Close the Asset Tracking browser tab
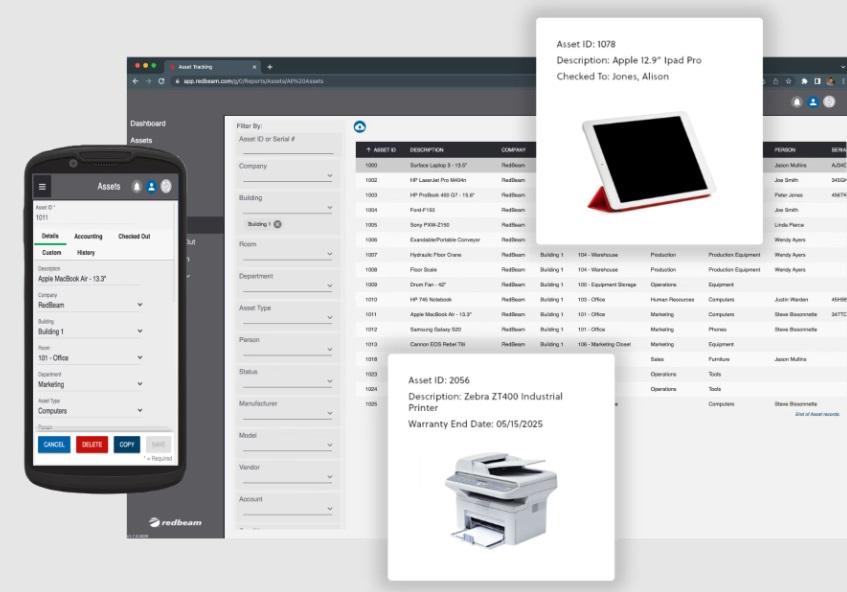Image resolution: width=847 pixels, height=592 pixels. [x=254, y=67]
